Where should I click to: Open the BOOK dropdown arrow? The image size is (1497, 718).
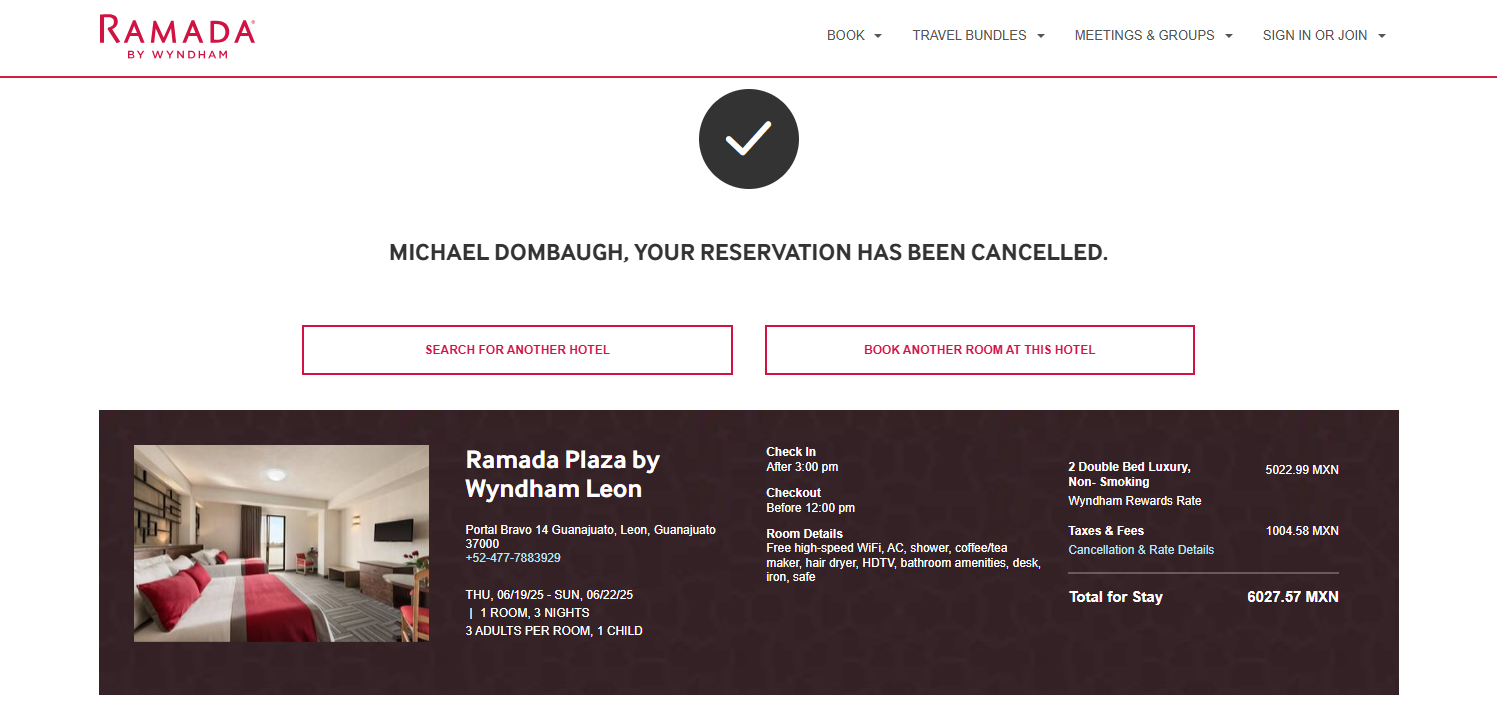tap(879, 35)
